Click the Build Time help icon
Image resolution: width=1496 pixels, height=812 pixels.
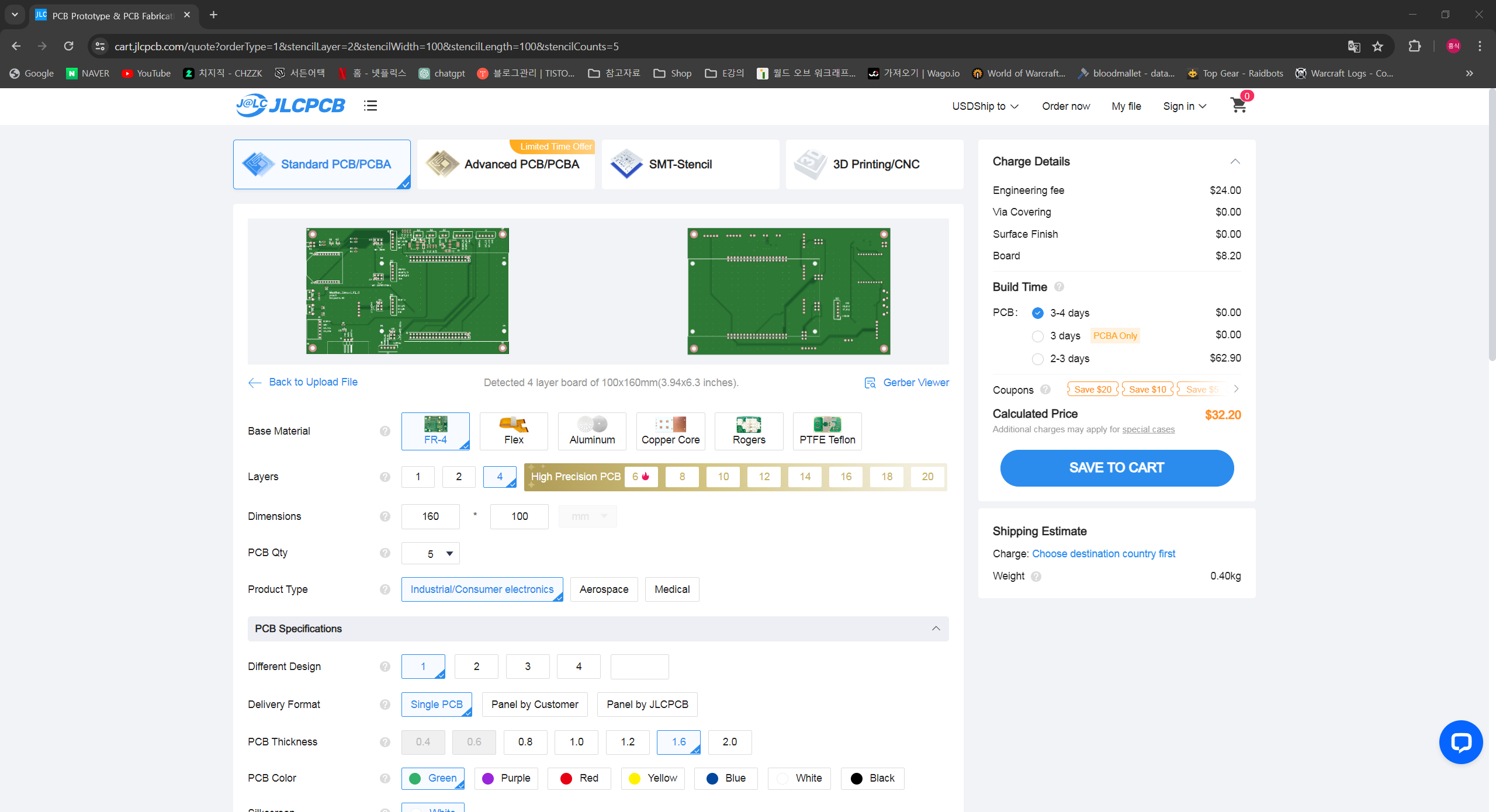coord(1059,287)
